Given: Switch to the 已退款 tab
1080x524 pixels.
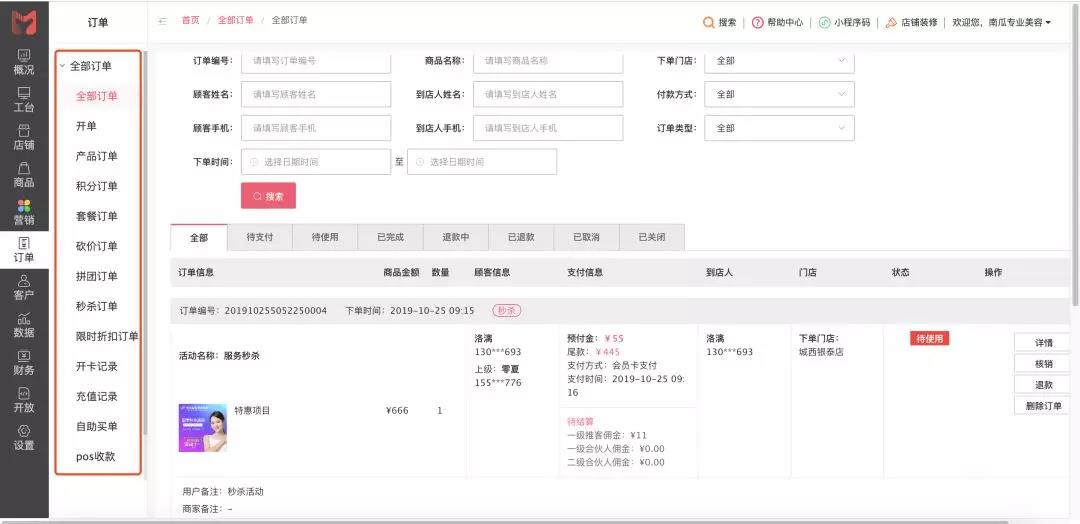Looking at the screenshot, I should 521,237.
